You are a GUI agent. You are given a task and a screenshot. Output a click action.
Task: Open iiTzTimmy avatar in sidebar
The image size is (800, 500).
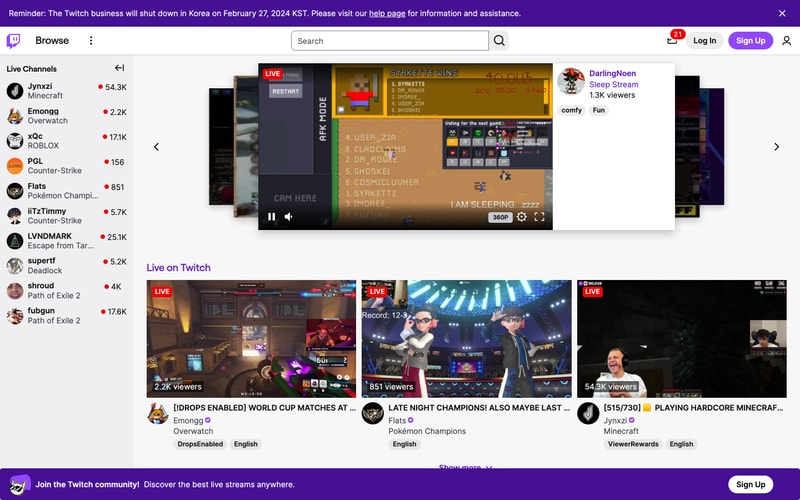(x=15, y=216)
